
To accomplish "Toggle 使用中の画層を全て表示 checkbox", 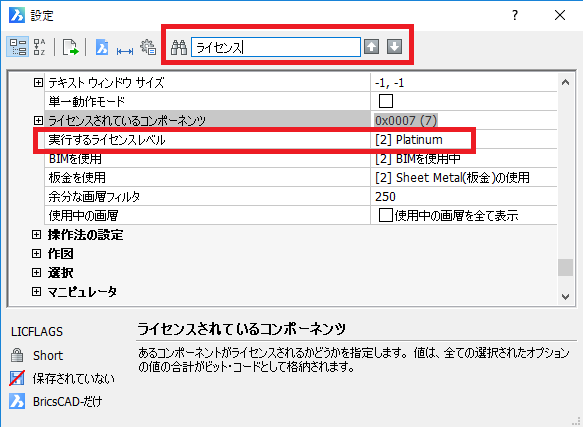I will click(386, 215).
